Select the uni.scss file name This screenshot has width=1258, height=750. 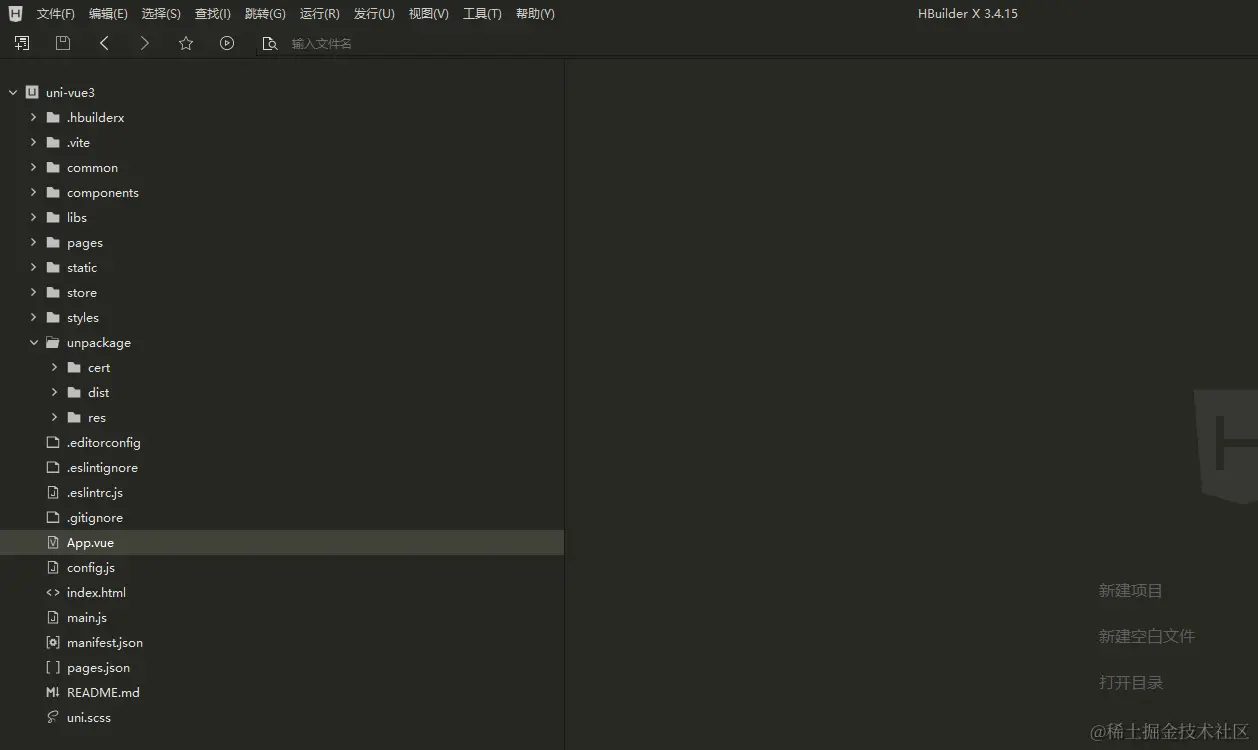point(89,718)
